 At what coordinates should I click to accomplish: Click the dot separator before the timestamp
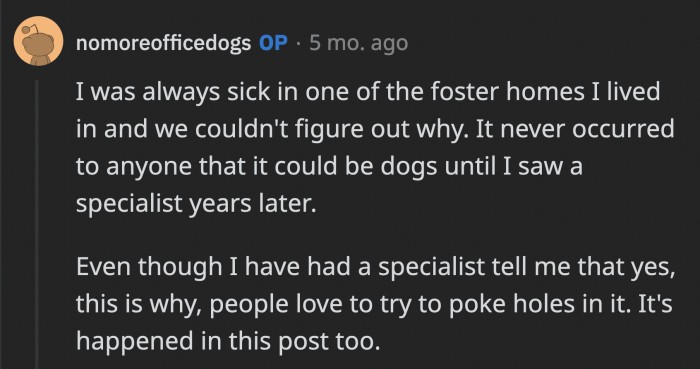tap(299, 44)
